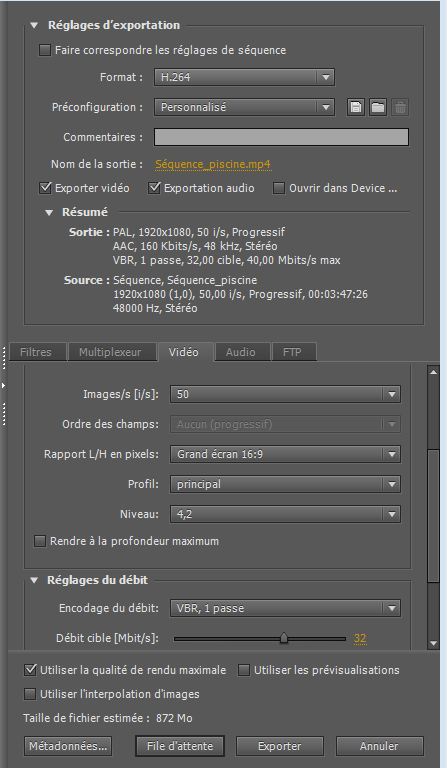
Task: Click the panel collapse arrow on left edge
Action: coord(3,385)
